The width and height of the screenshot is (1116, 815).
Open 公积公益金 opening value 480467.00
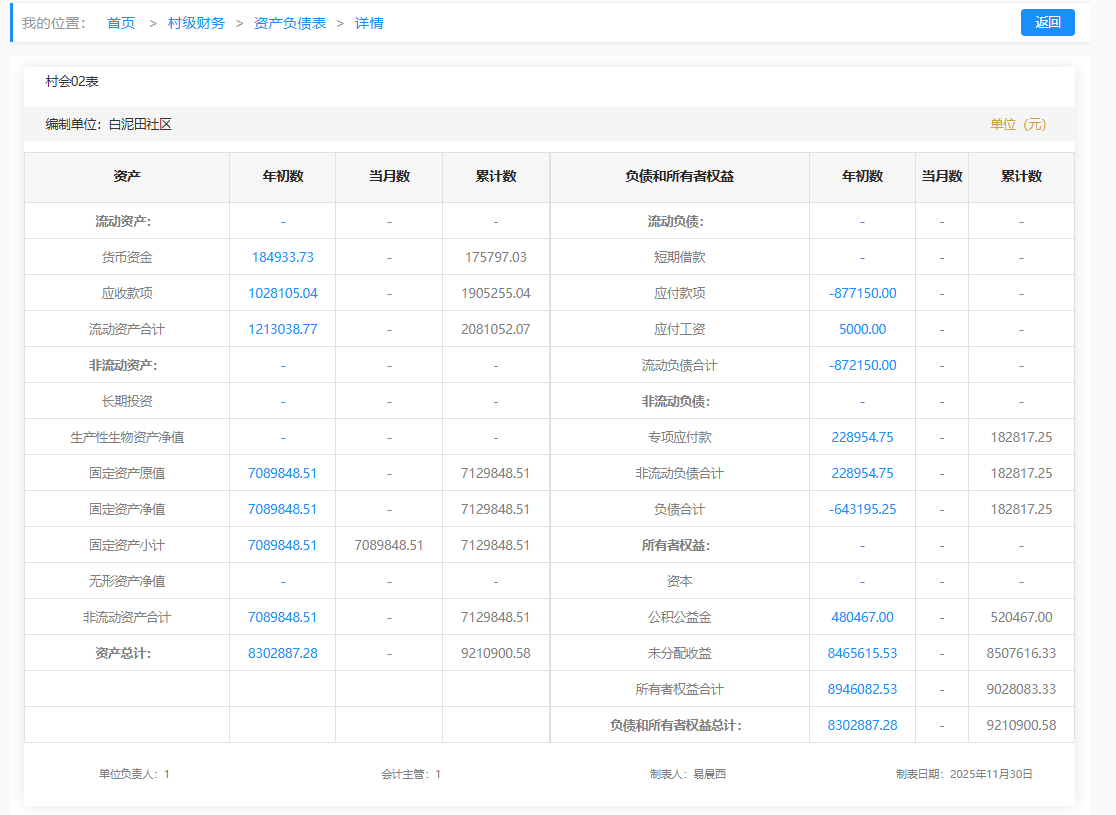[x=862, y=617]
